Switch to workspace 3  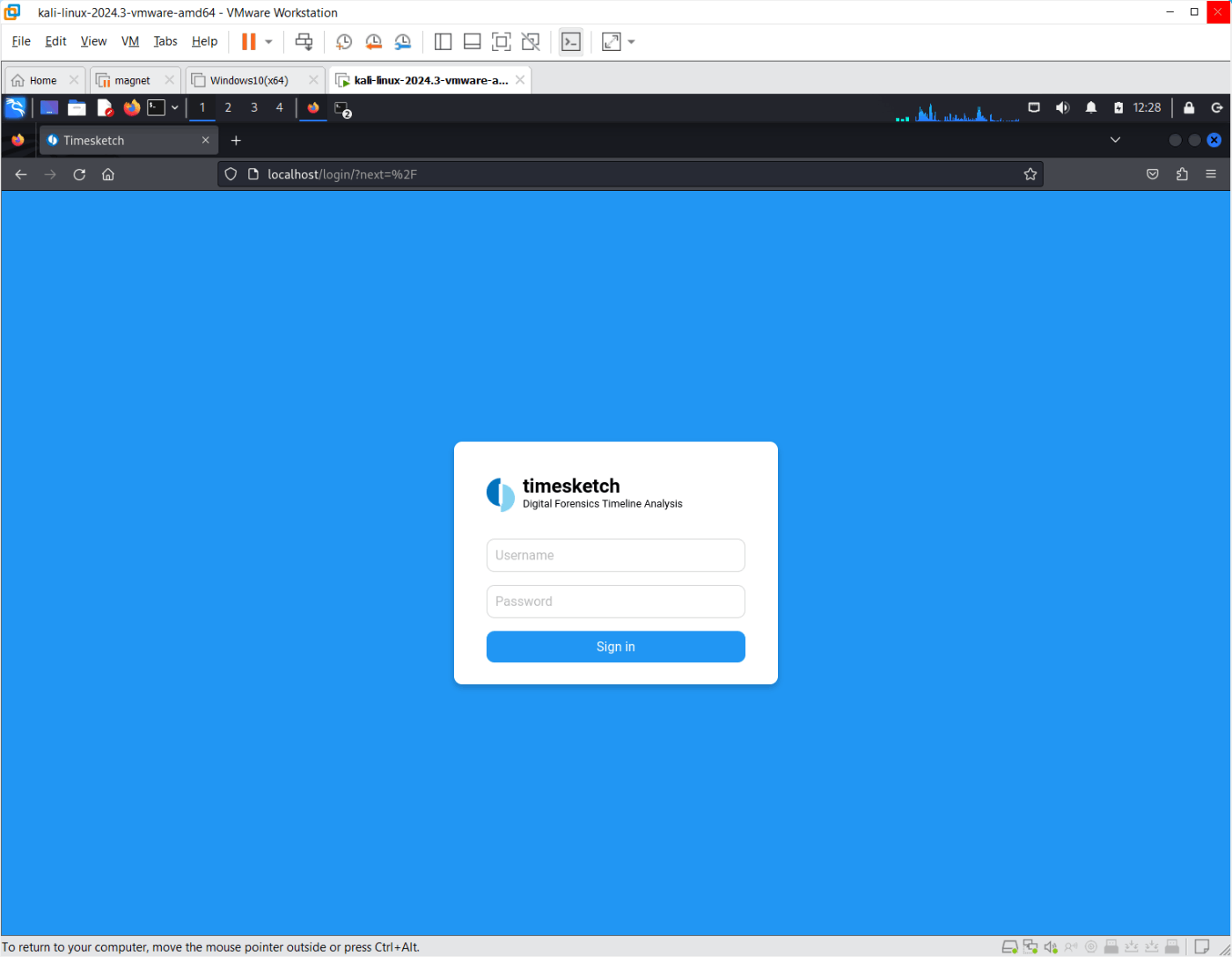click(254, 107)
